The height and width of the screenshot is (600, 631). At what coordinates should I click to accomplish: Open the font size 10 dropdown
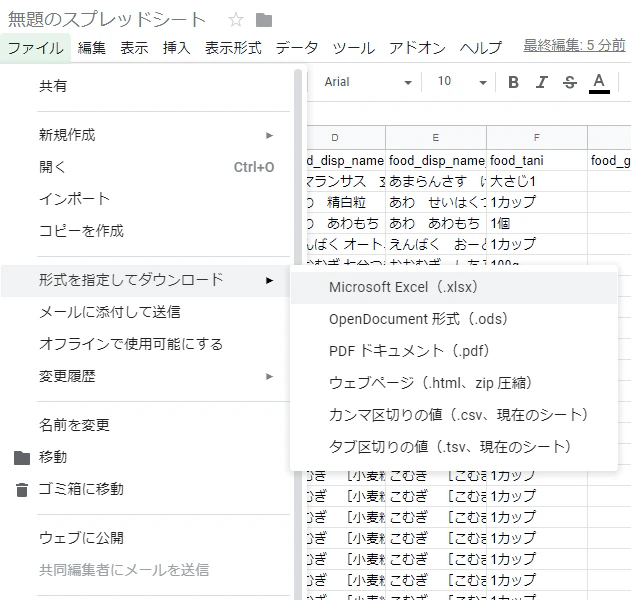click(x=462, y=82)
